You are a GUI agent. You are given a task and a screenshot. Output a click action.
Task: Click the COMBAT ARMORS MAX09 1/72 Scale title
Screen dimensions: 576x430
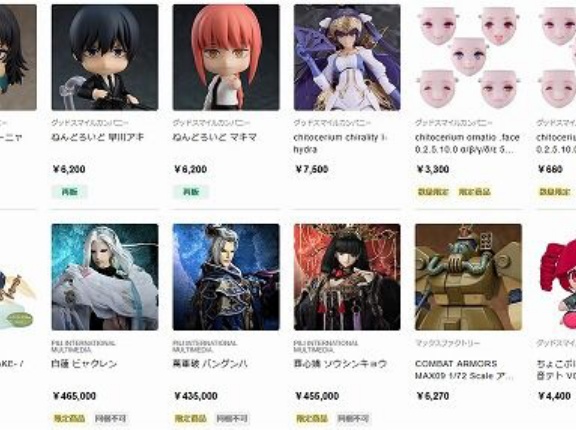point(464,370)
